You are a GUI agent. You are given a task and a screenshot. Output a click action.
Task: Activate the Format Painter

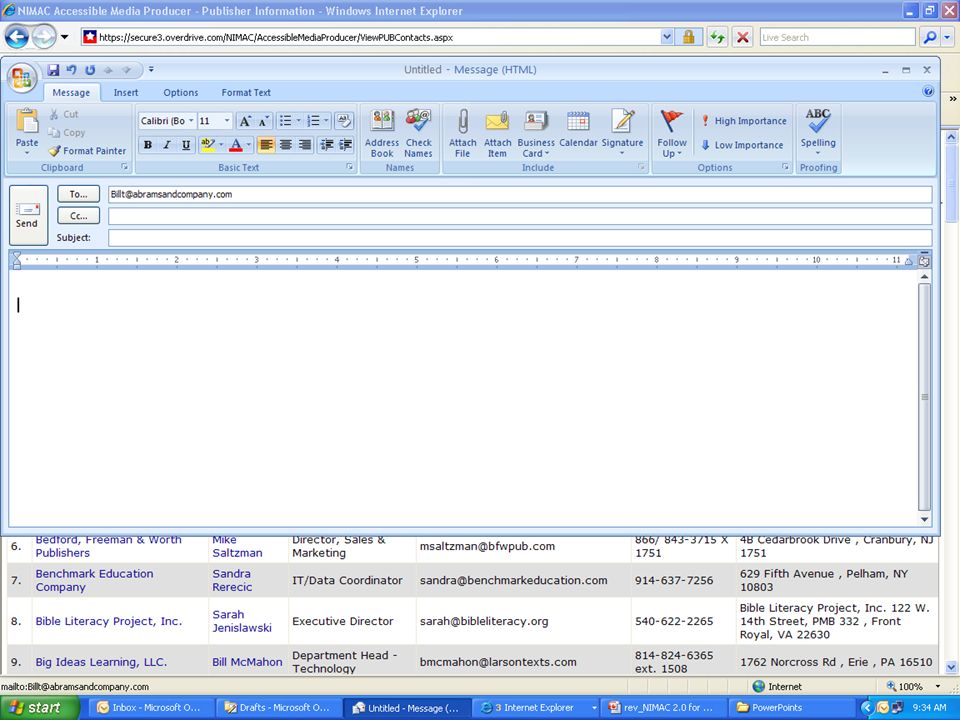[87, 151]
